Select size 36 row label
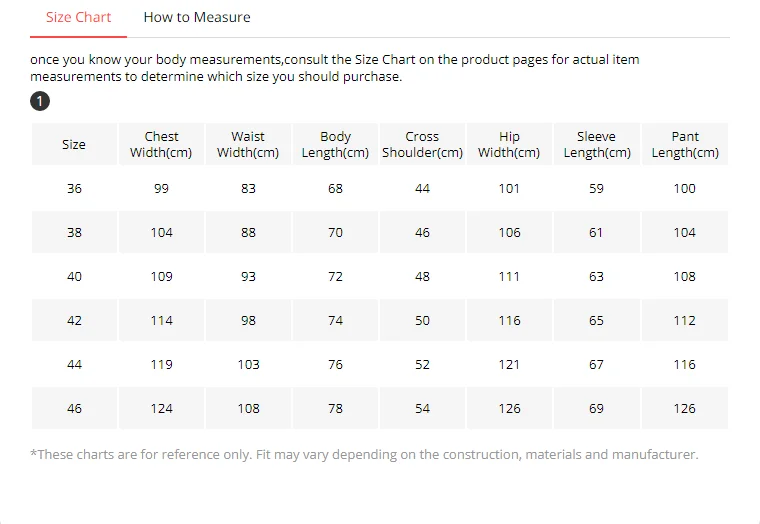 [74, 188]
